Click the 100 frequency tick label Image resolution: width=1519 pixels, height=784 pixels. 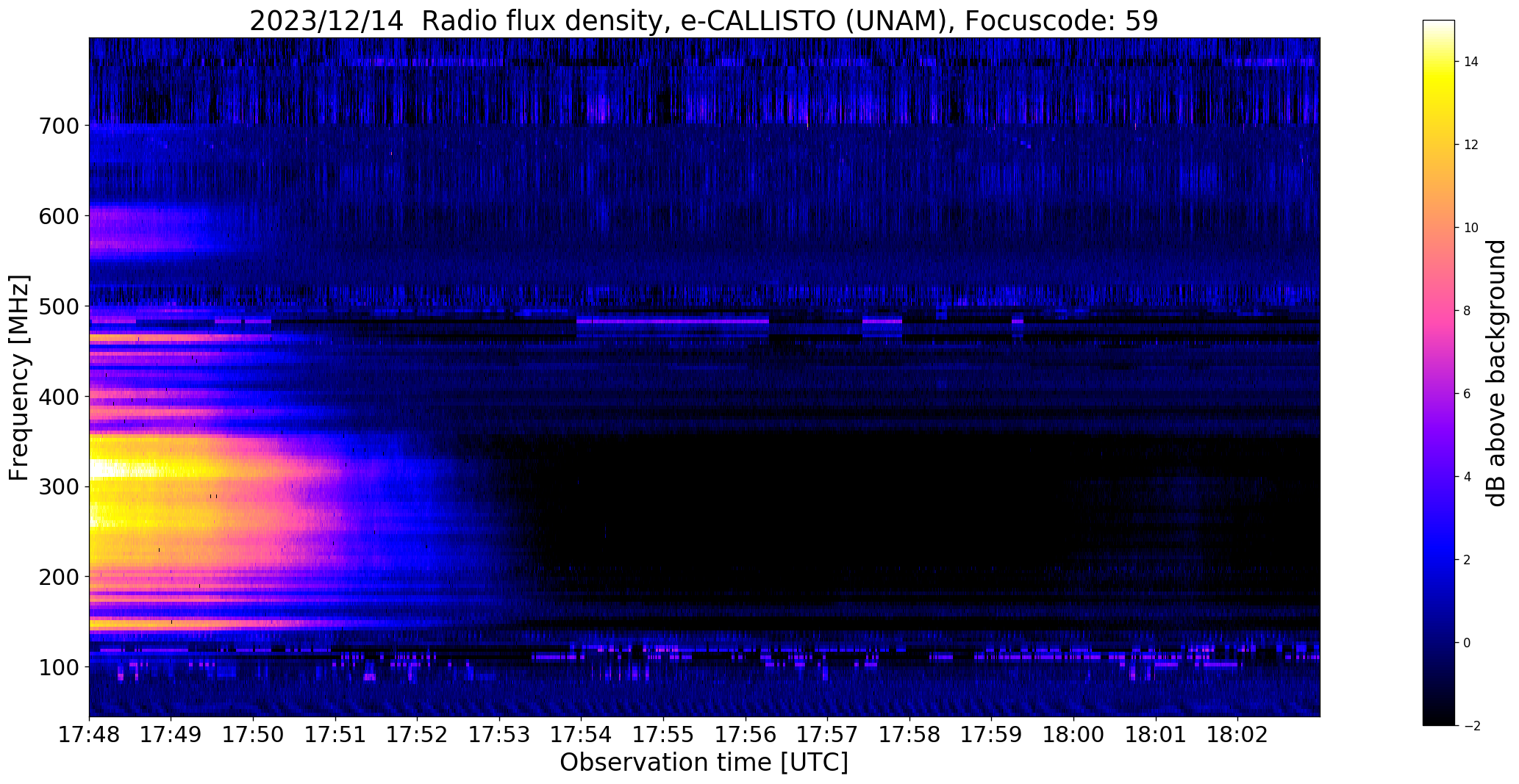[58, 668]
